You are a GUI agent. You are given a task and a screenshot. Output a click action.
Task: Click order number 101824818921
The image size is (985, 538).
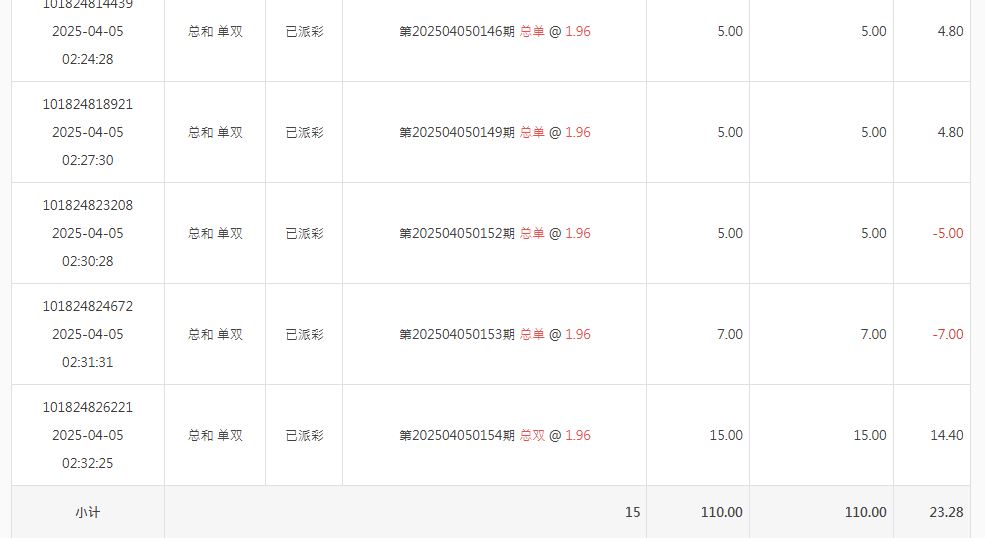pos(88,104)
